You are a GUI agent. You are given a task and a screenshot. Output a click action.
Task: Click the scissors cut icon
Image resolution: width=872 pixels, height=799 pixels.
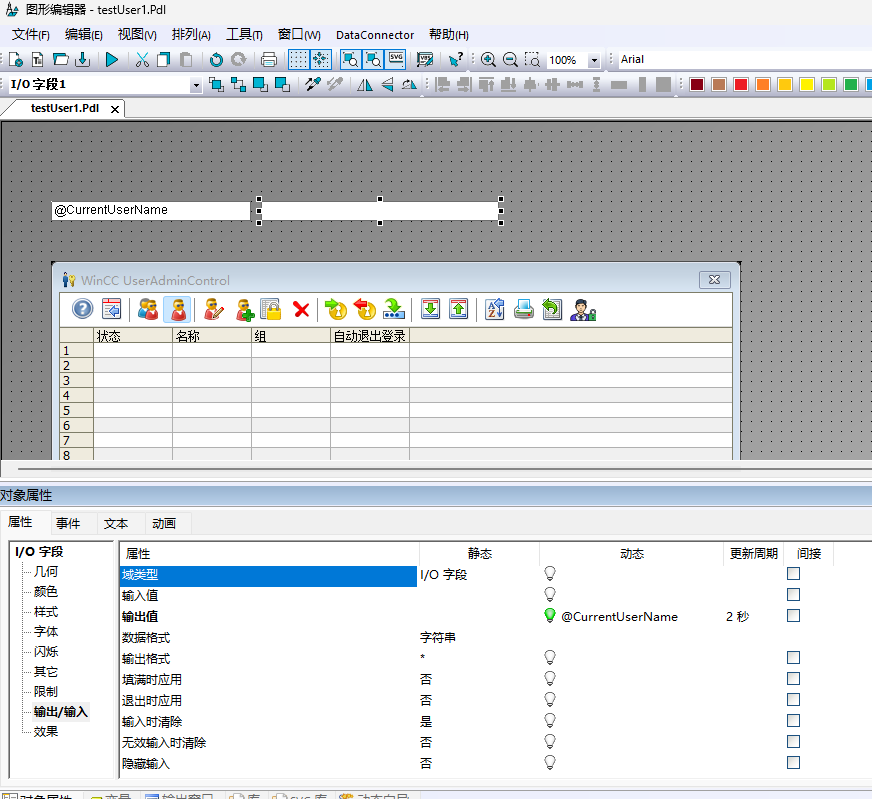click(142, 60)
